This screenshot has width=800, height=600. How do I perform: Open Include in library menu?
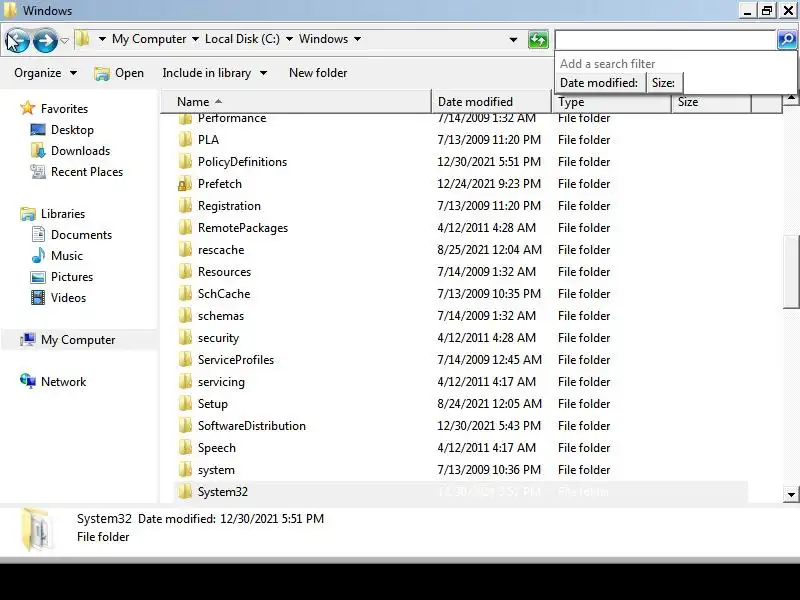point(214,73)
